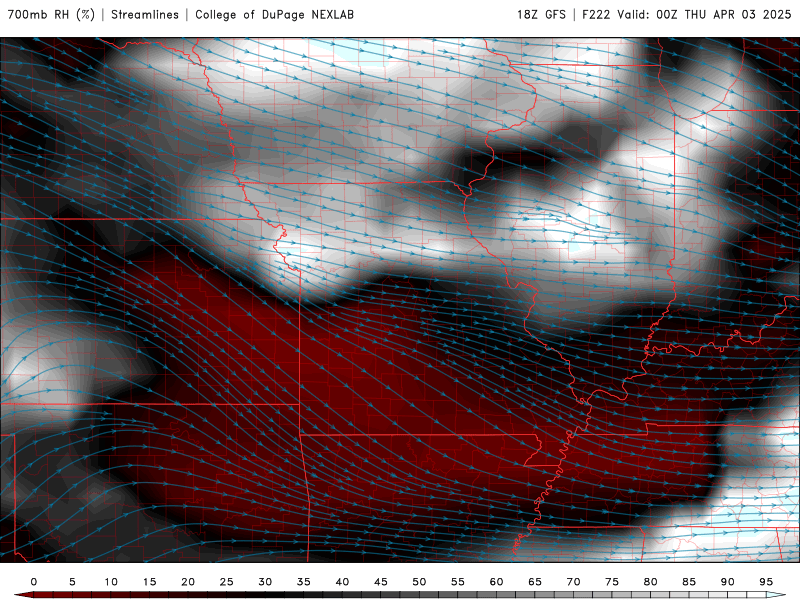Click the '50' label on the RH legend

(x=419, y=582)
